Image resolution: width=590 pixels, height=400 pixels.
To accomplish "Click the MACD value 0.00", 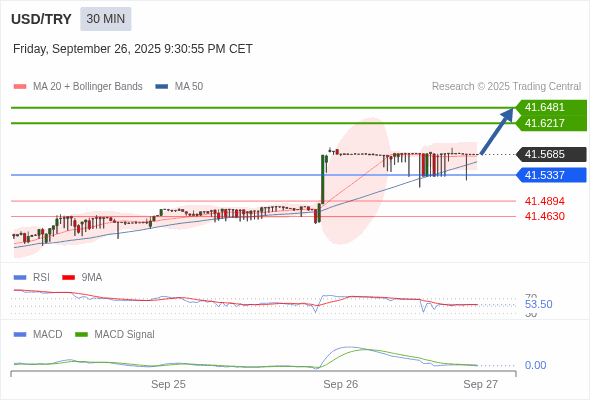I will (535, 365).
